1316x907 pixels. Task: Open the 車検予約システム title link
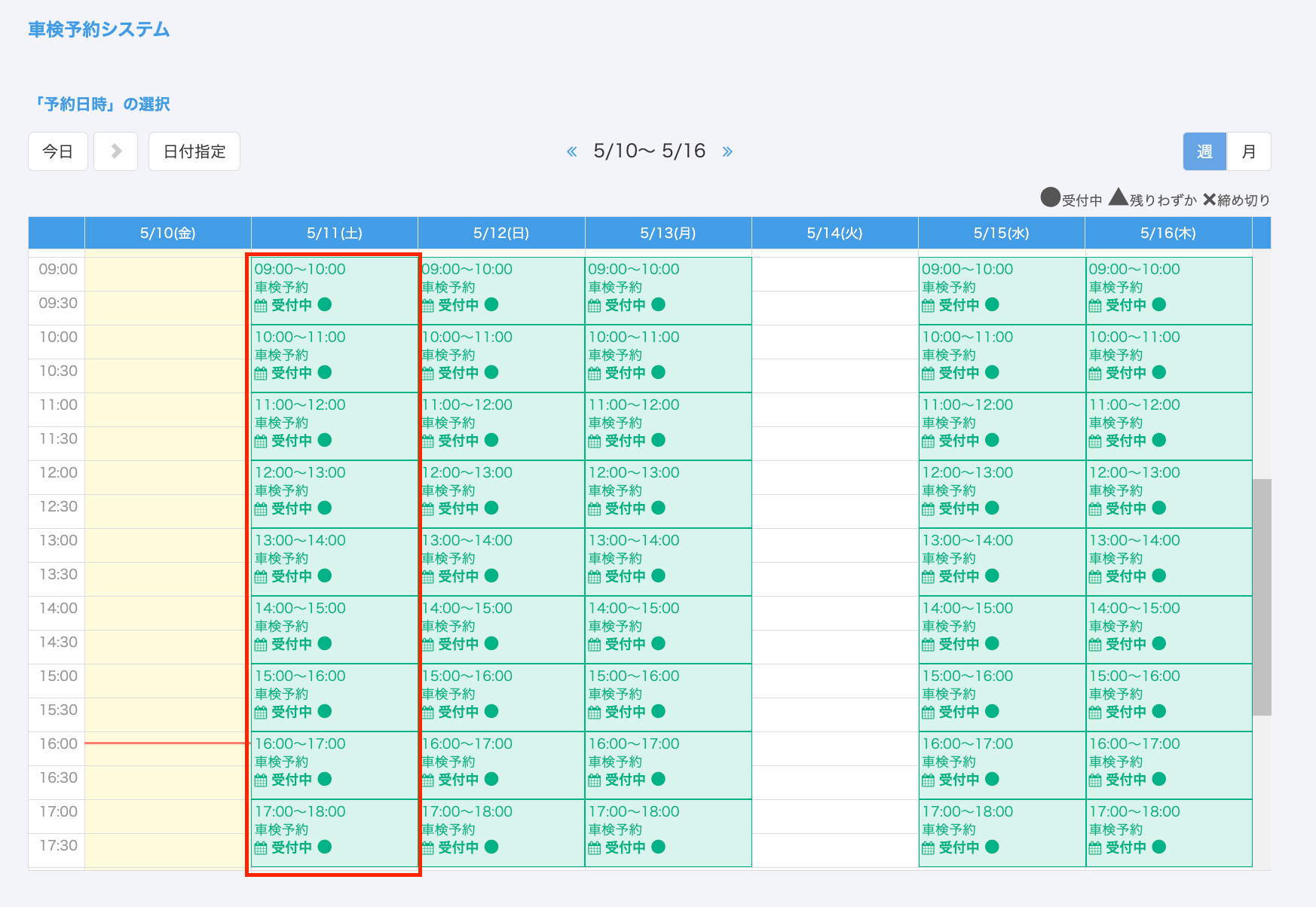[x=99, y=29]
